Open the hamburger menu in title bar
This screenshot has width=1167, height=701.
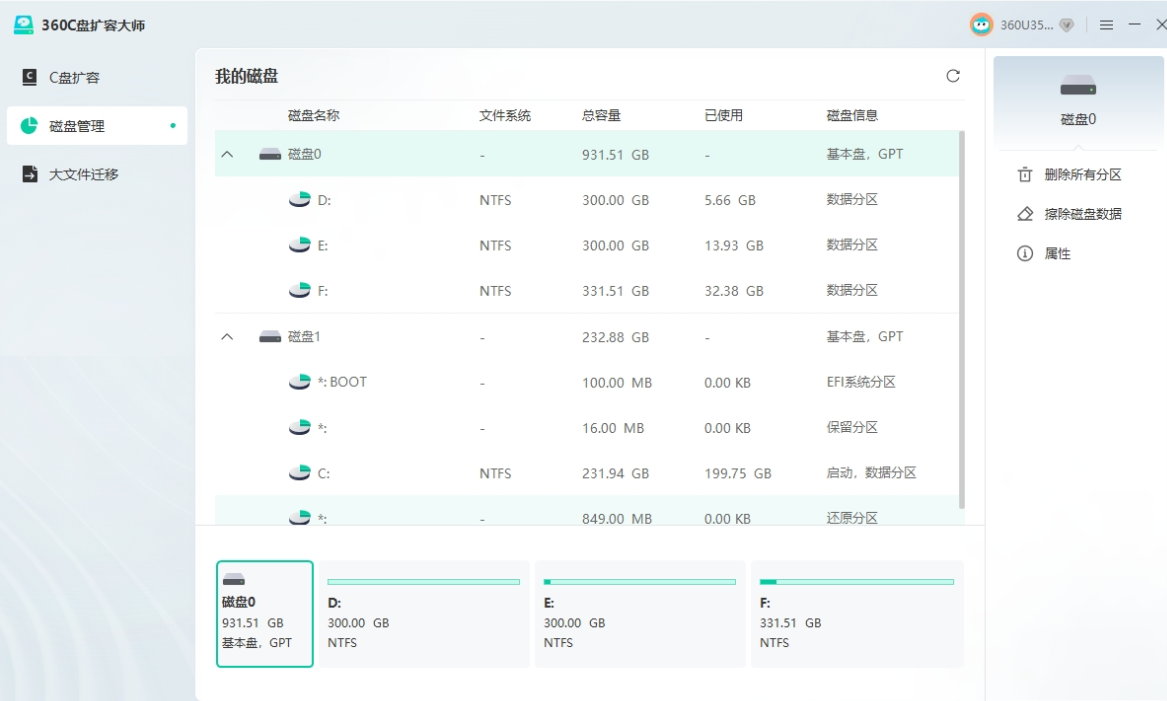tap(1106, 25)
